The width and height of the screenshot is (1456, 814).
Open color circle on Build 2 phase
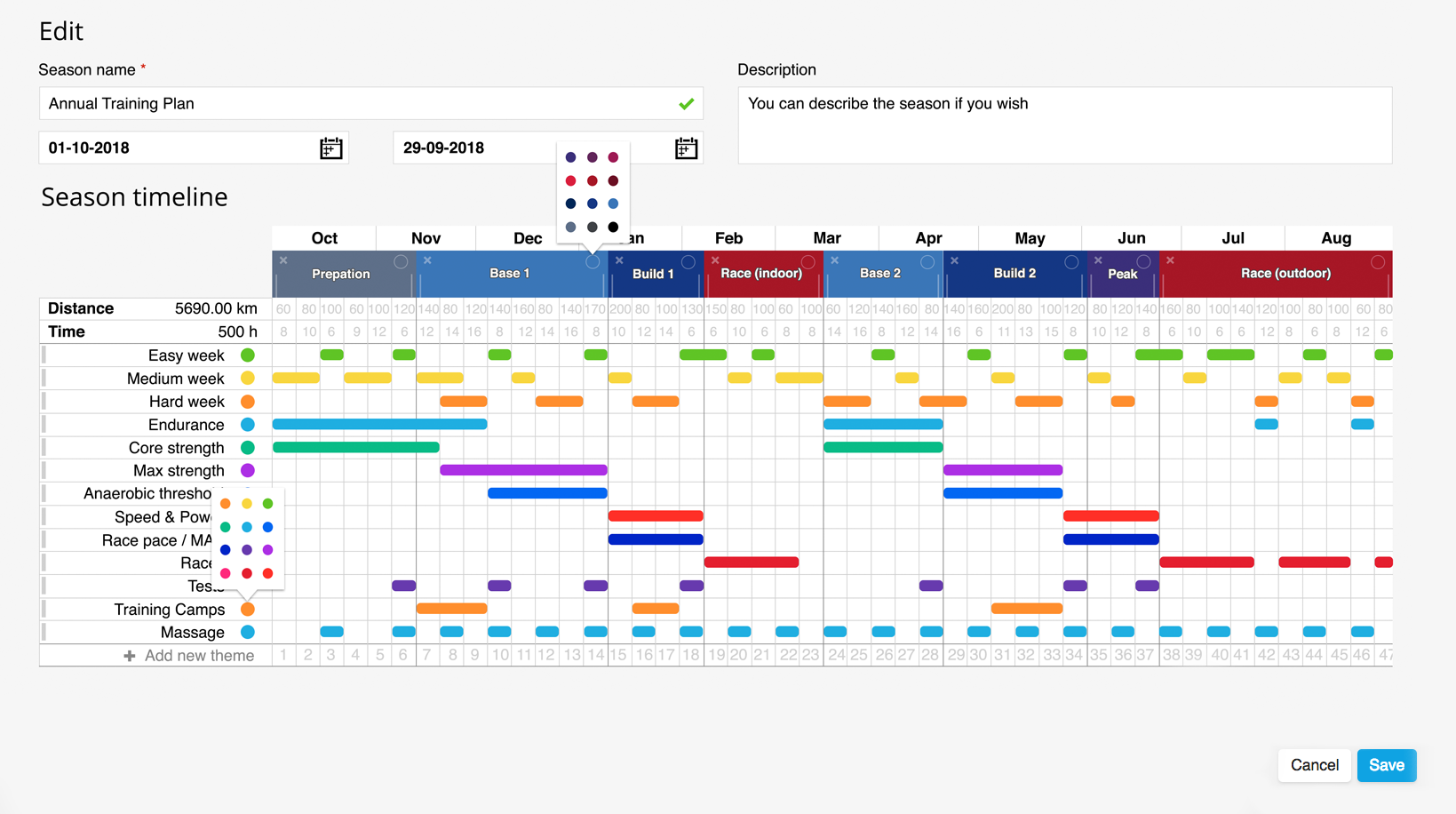[1071, 262]
